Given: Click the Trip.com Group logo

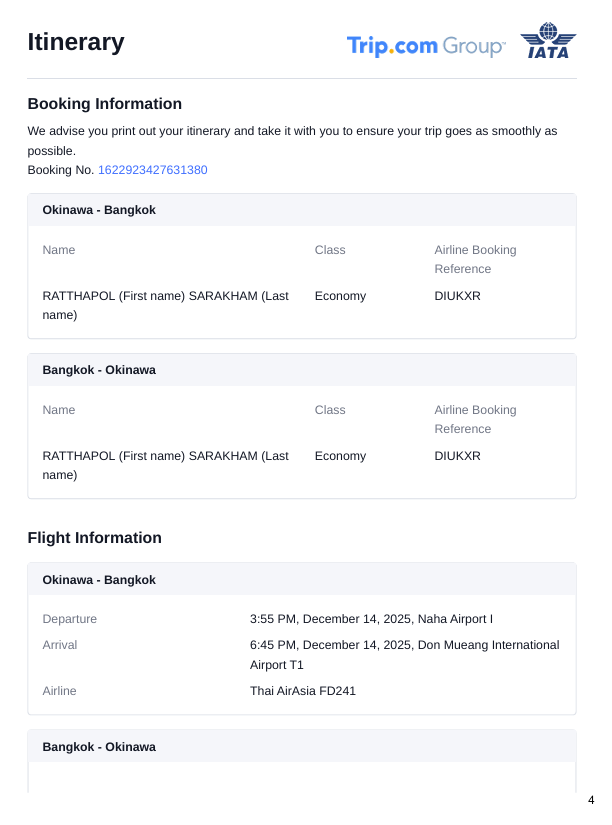Looking at the screenshot, I should [426, 46].
